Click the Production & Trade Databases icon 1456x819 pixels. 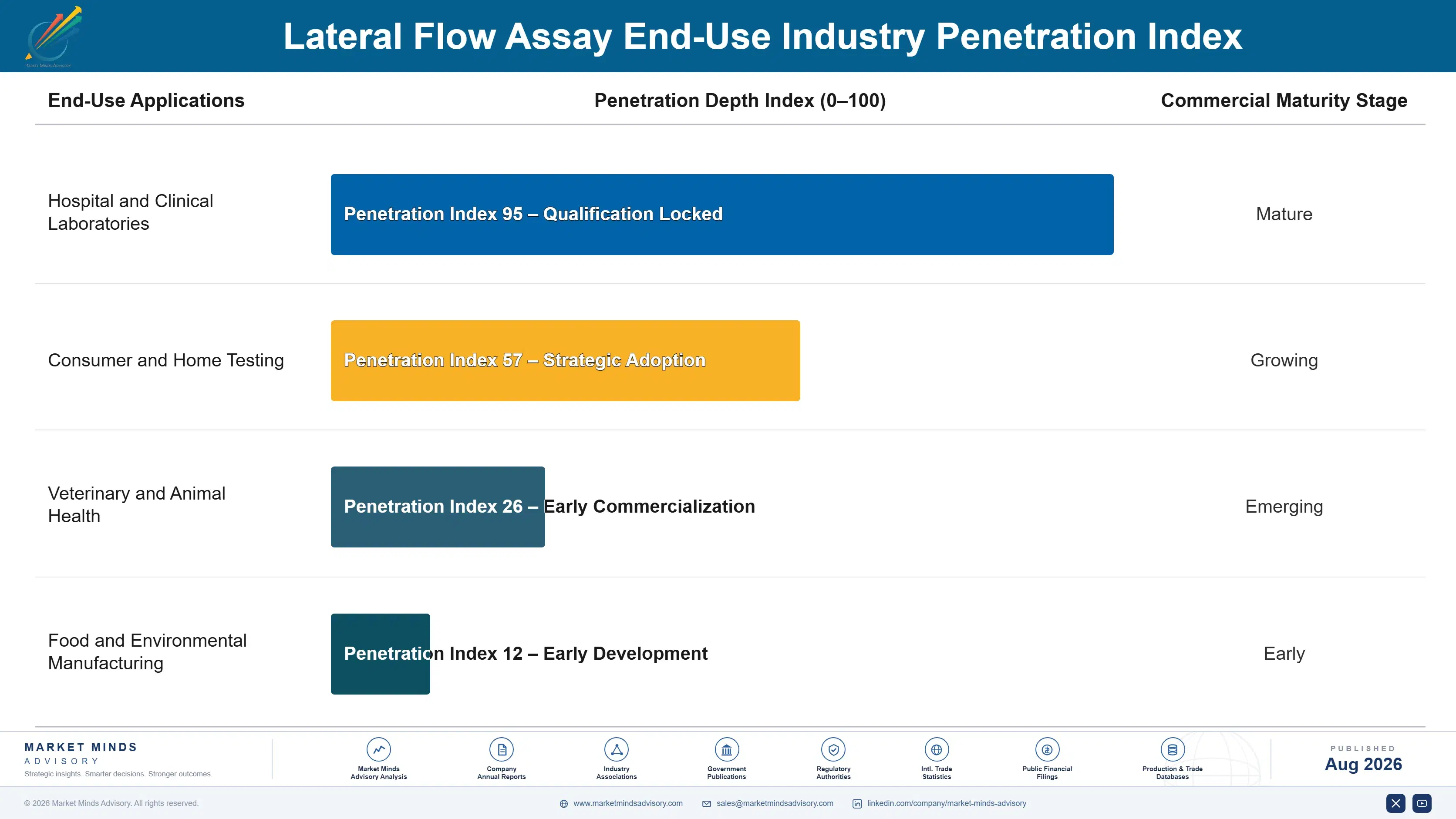click(x=1172, y=749)
